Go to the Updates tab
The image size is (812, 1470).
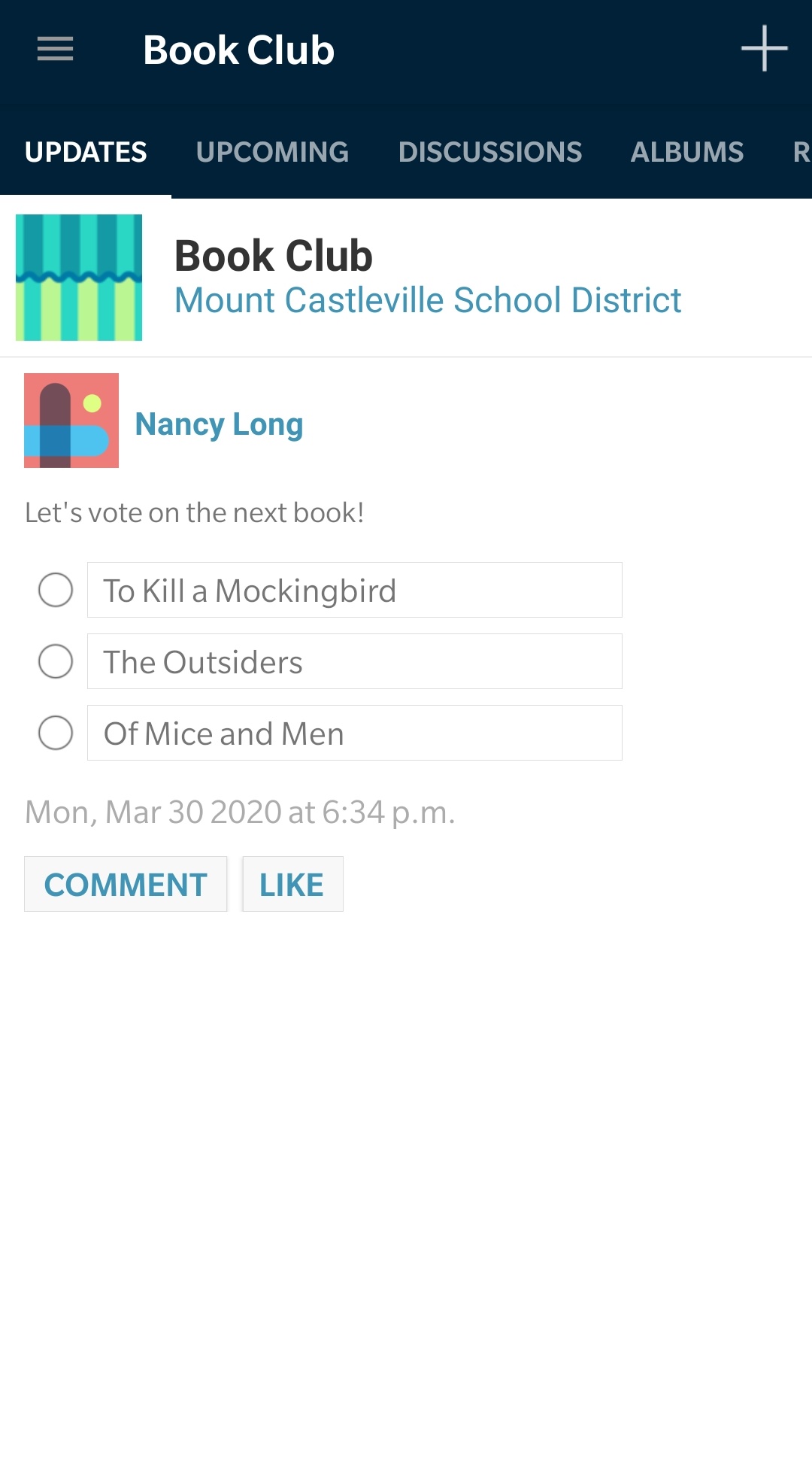[x=86, y=152]
